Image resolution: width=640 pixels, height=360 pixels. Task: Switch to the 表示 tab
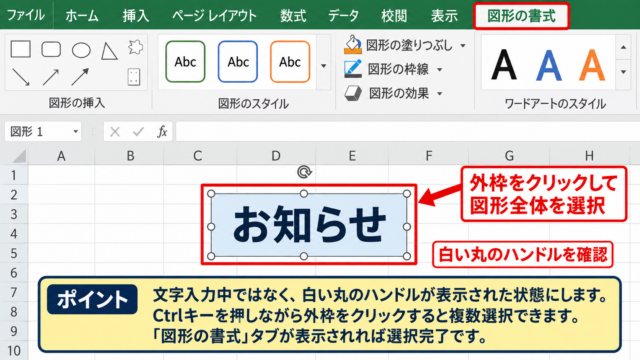tap(444, 16)
